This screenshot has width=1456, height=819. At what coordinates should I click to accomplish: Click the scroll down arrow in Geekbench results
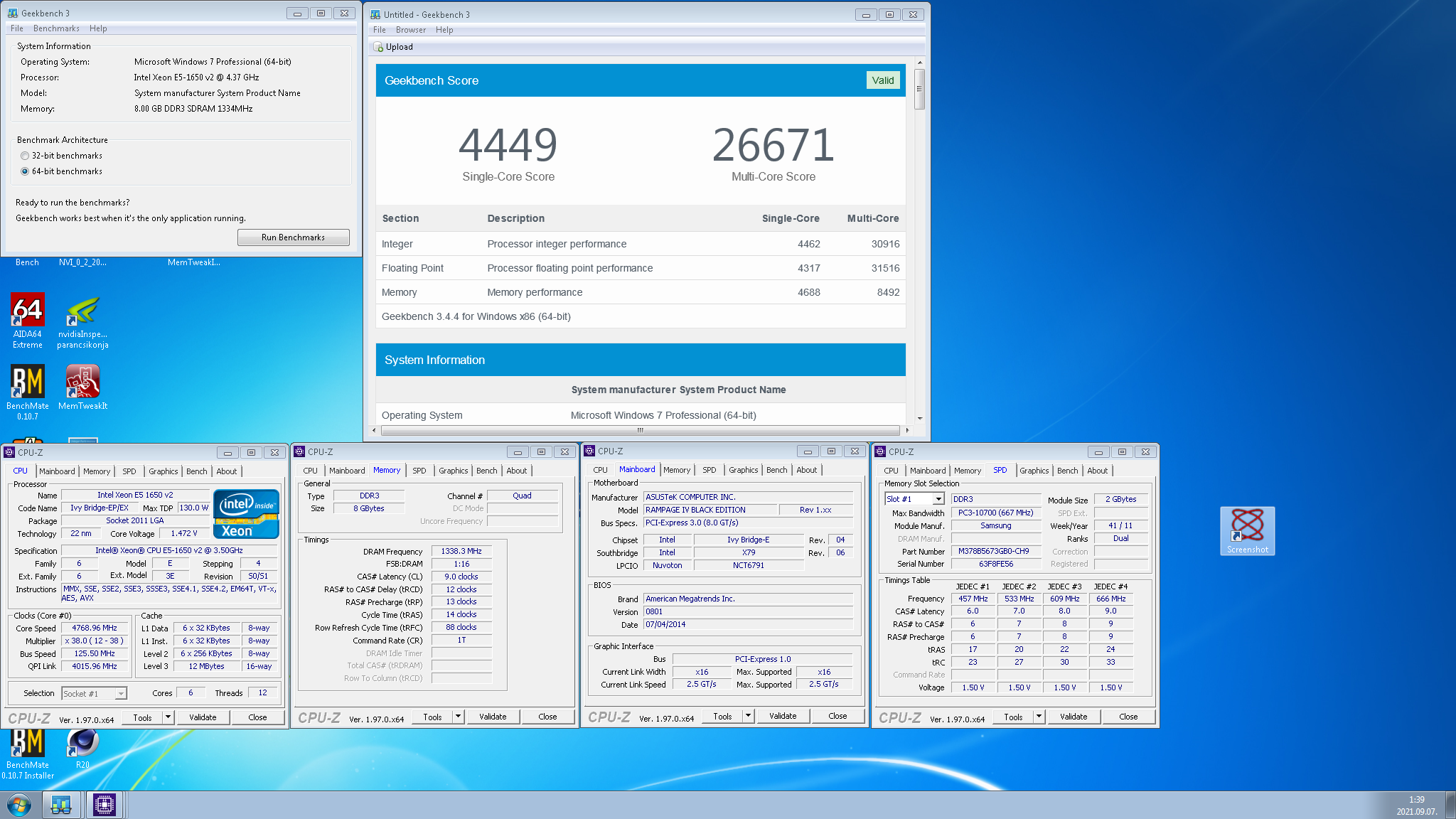pyautogui.click(x=919, y=419)
